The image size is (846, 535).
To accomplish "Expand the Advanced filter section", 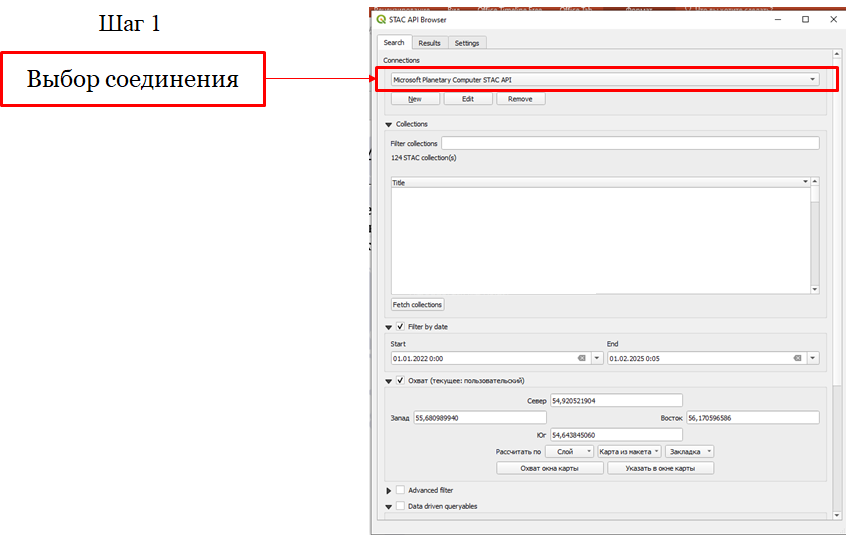I will (x=388, y=491).
